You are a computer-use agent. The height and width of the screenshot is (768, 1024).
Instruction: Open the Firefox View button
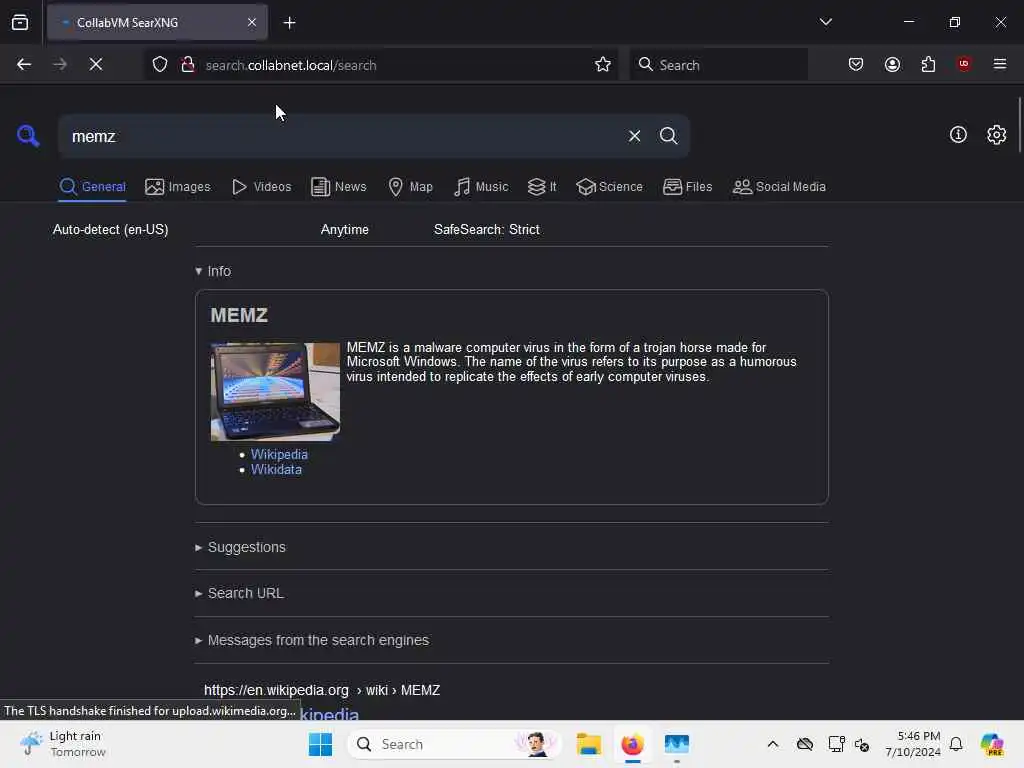click(x=20, y=23)
